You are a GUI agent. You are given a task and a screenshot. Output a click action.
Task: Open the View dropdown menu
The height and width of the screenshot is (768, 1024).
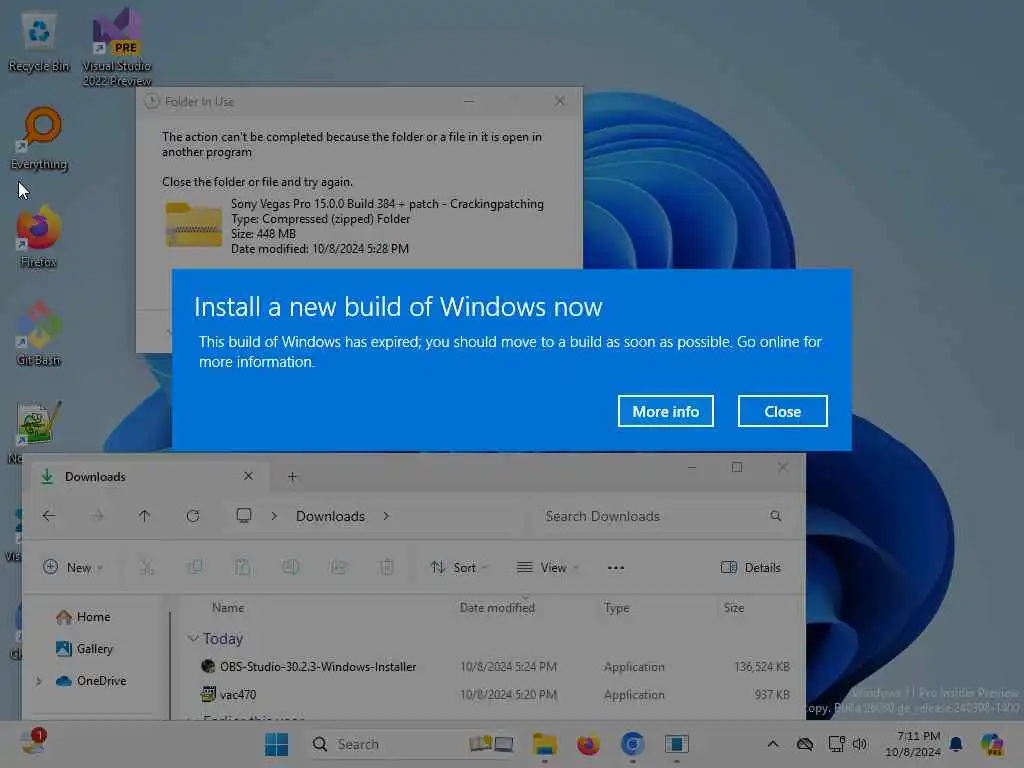pos(548,568)
